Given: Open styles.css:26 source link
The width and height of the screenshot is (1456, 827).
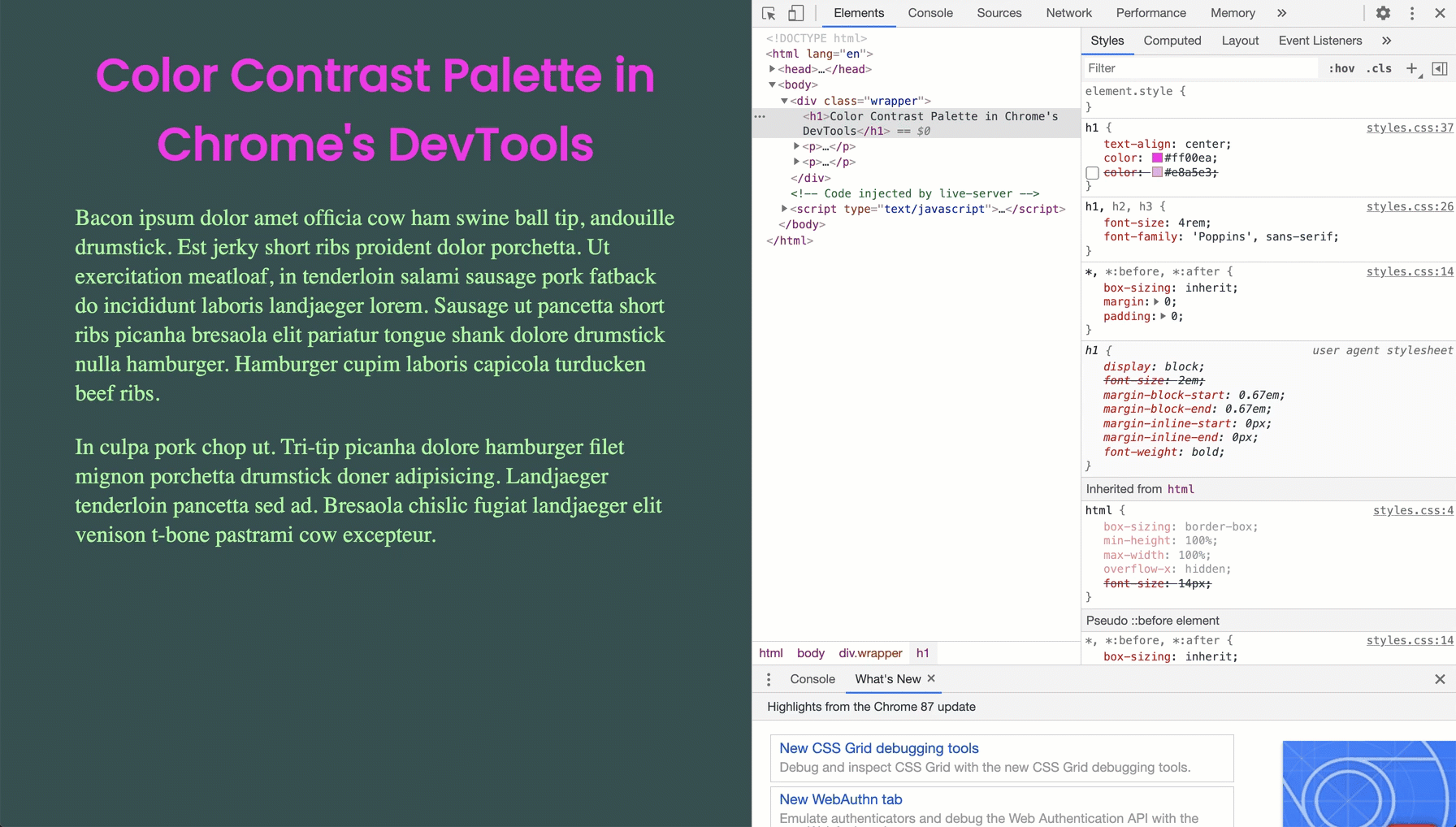Looking at the screenshot, I should tap(1410, 206).
